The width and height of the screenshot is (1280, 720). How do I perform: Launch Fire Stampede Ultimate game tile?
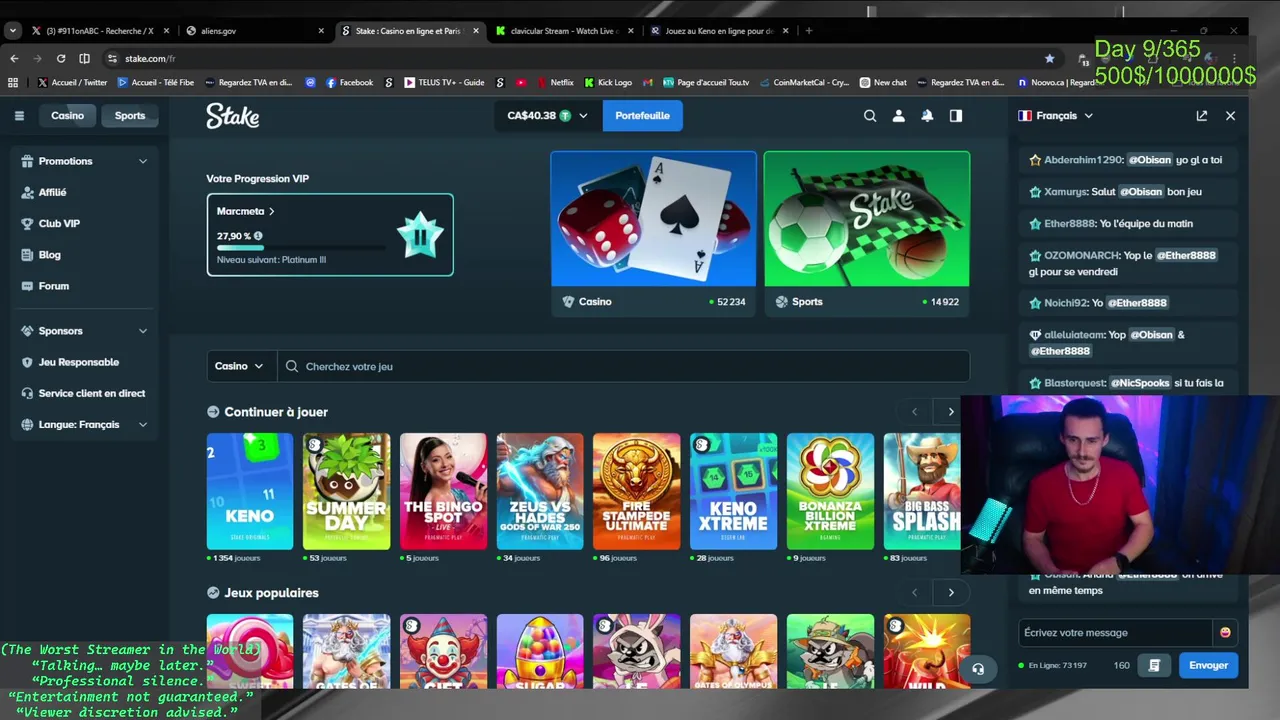[637, 491]
